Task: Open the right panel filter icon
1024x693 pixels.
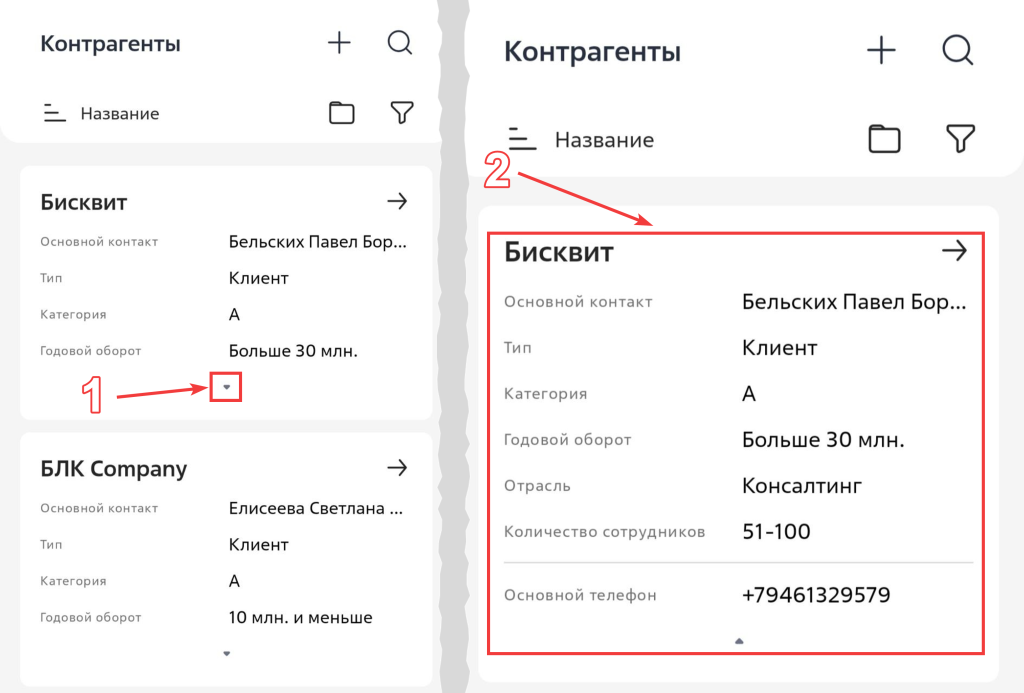Action: tap(960, 139)
